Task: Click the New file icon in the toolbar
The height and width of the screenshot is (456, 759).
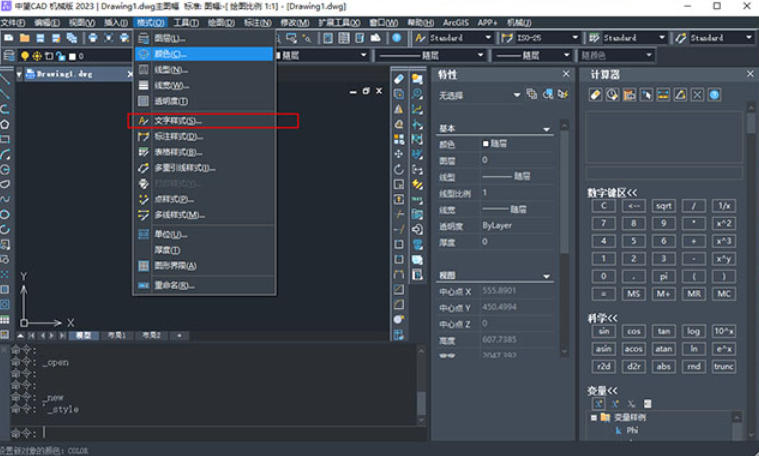Action: [9, 38]
